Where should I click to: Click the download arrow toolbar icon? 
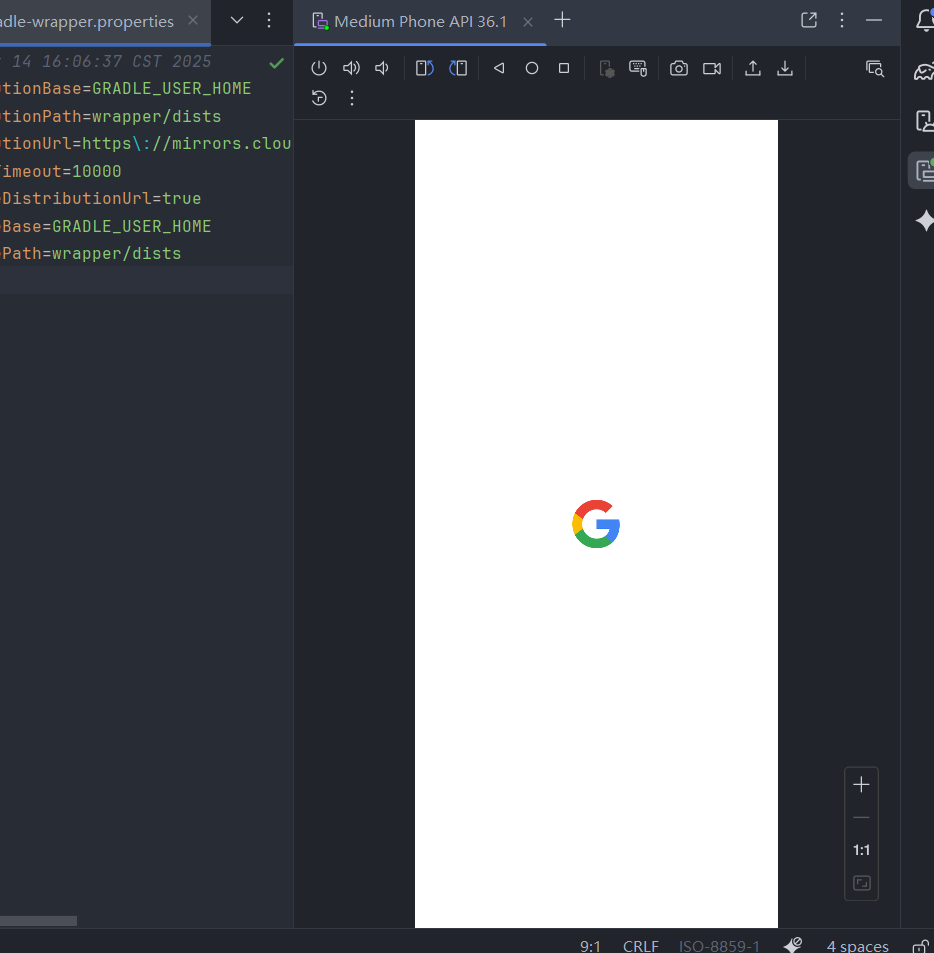(785, 68)
